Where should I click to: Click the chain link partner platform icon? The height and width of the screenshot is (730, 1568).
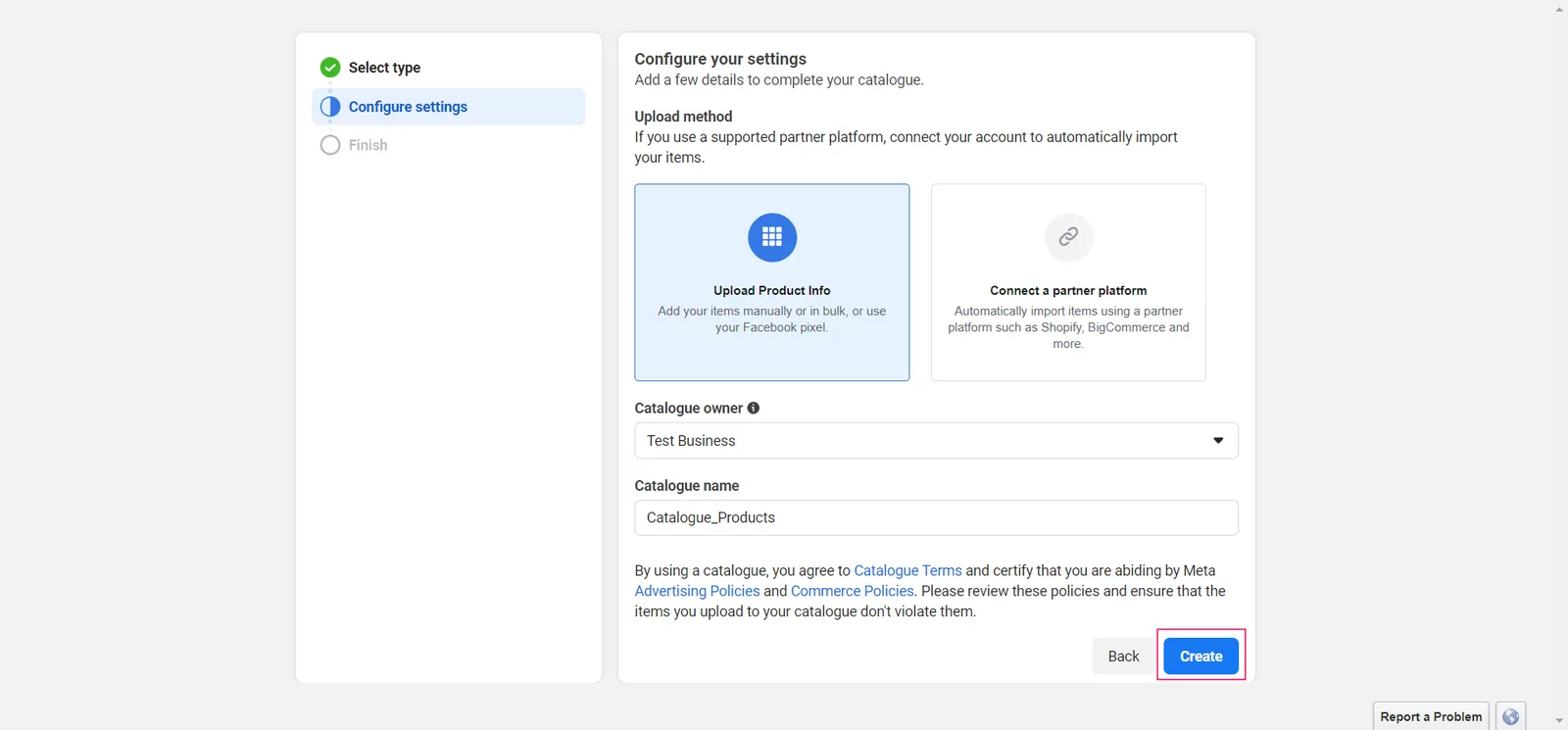click(1068, 237)
